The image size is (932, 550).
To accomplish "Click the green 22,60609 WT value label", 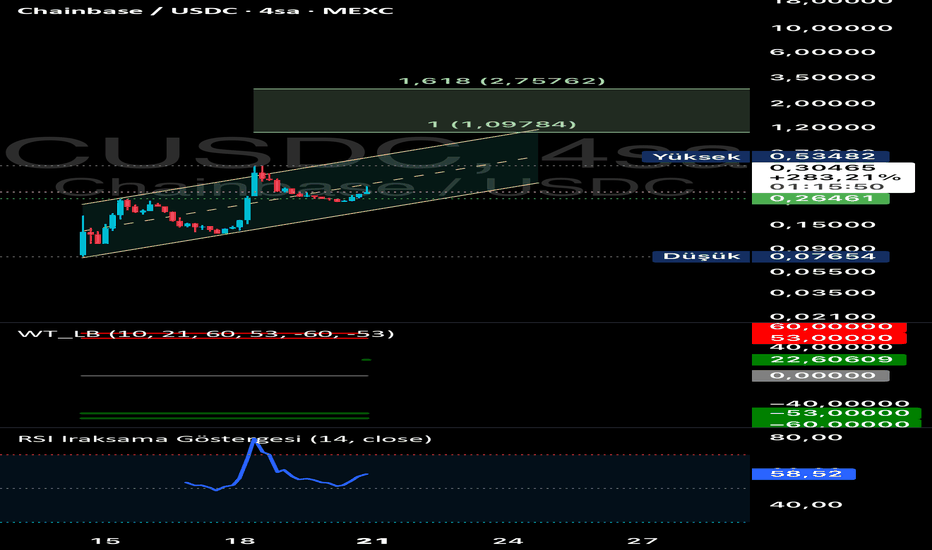I will pos(829,360).
